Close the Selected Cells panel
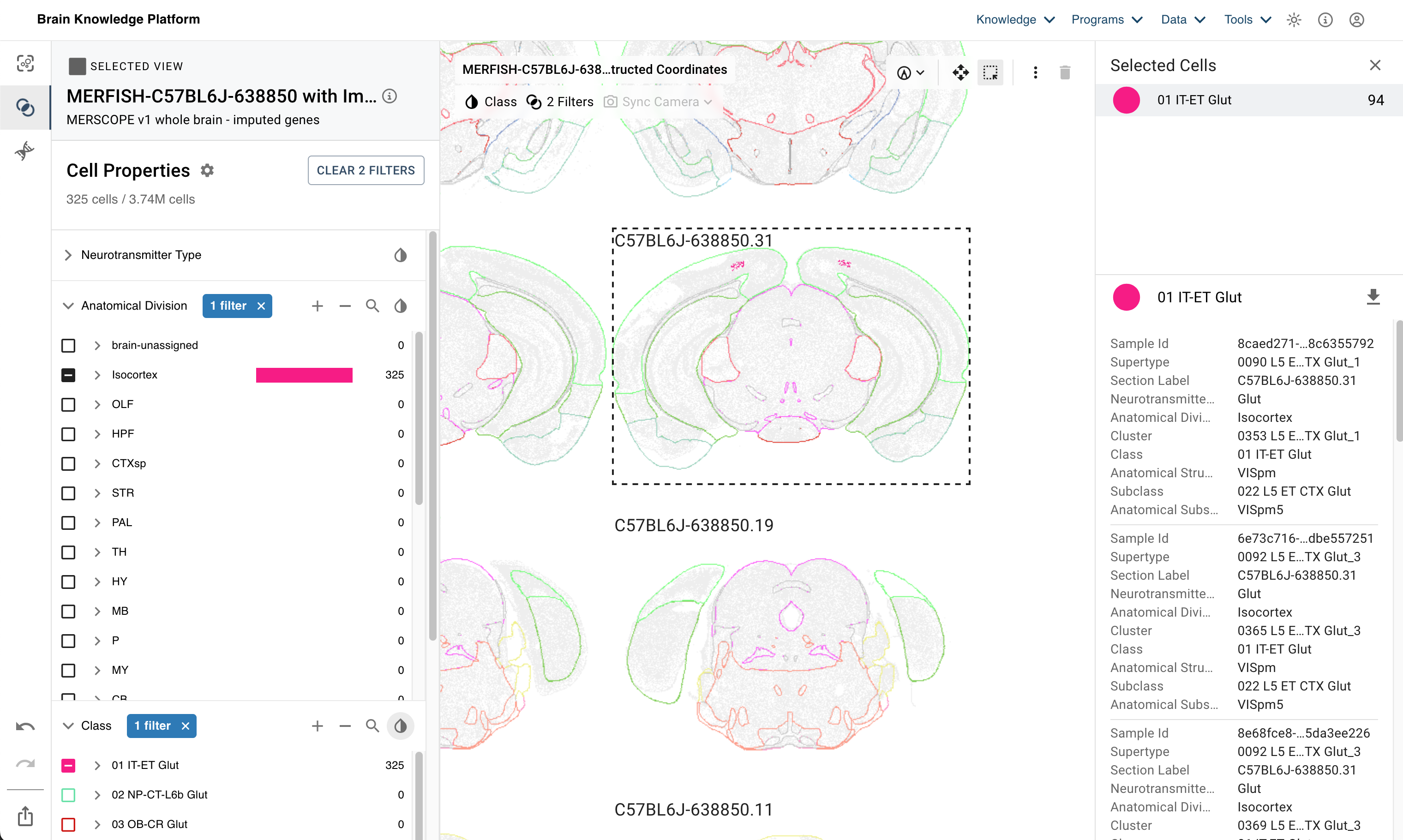 [1375, 65]
